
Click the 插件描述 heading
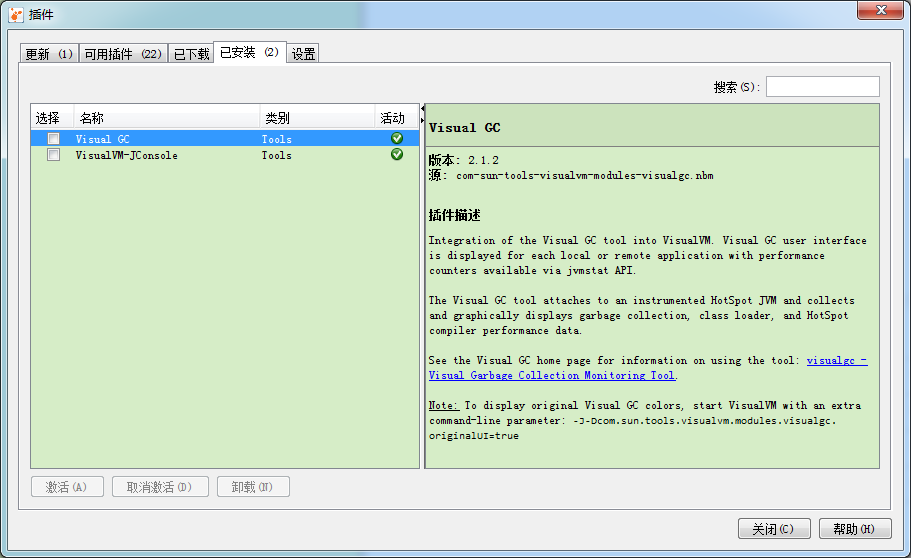(454, 215)
